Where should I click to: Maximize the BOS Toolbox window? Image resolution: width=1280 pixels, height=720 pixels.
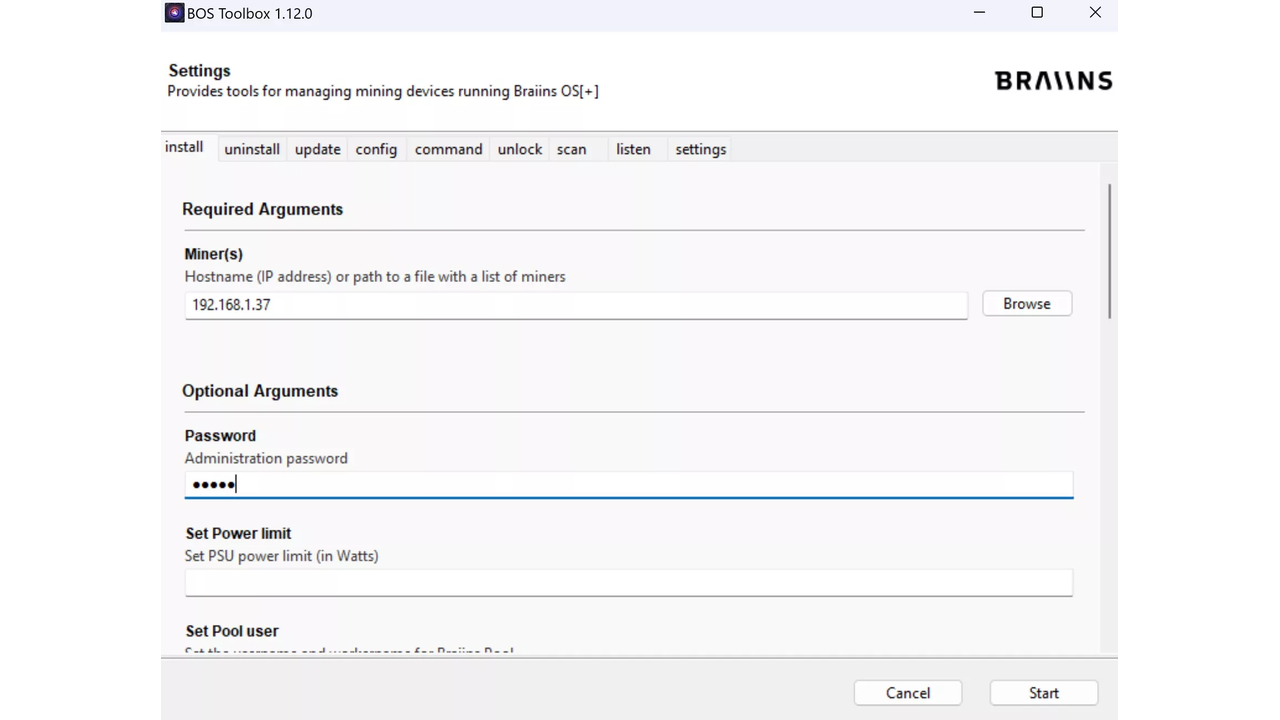pos(1037,13)
